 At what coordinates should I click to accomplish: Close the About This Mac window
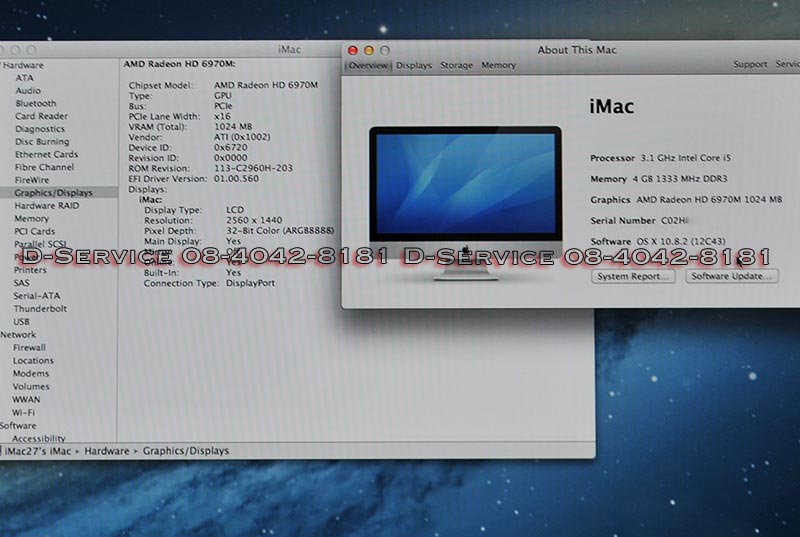(353, 50)
